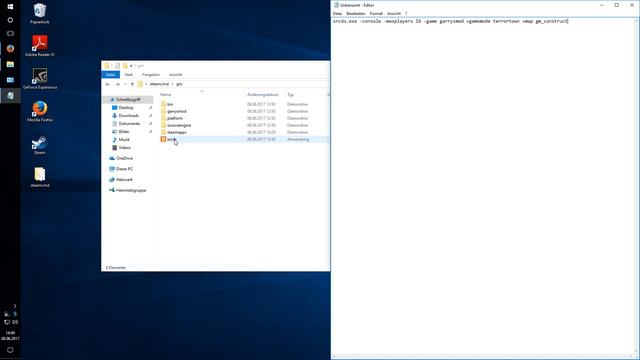The height and width of the screenshot is (360, 640).
Task: Open Netzwerk in the navigation pane
Action: [x=124, y=180]
